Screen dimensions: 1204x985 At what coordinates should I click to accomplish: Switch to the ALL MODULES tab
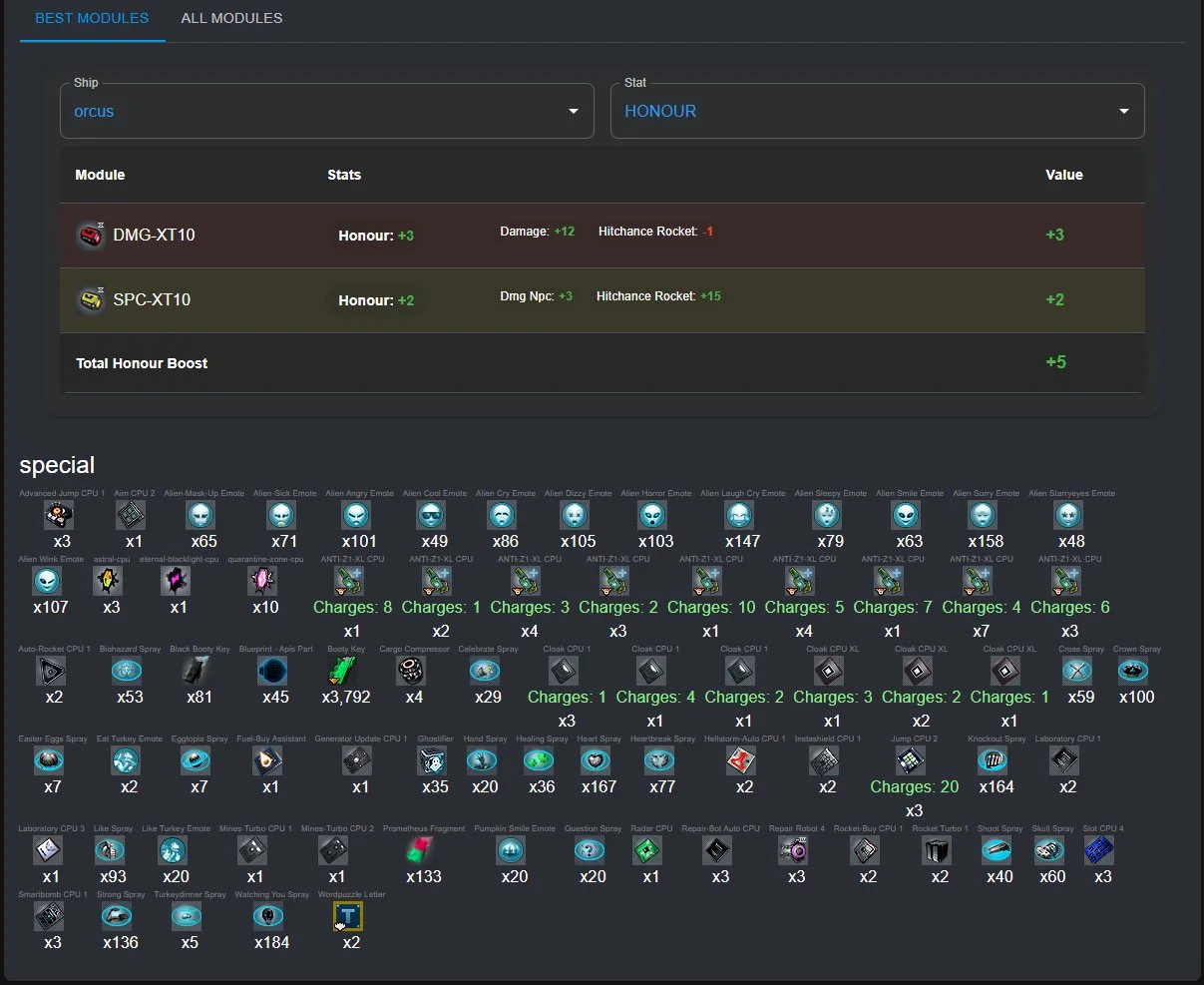[231, 18]
